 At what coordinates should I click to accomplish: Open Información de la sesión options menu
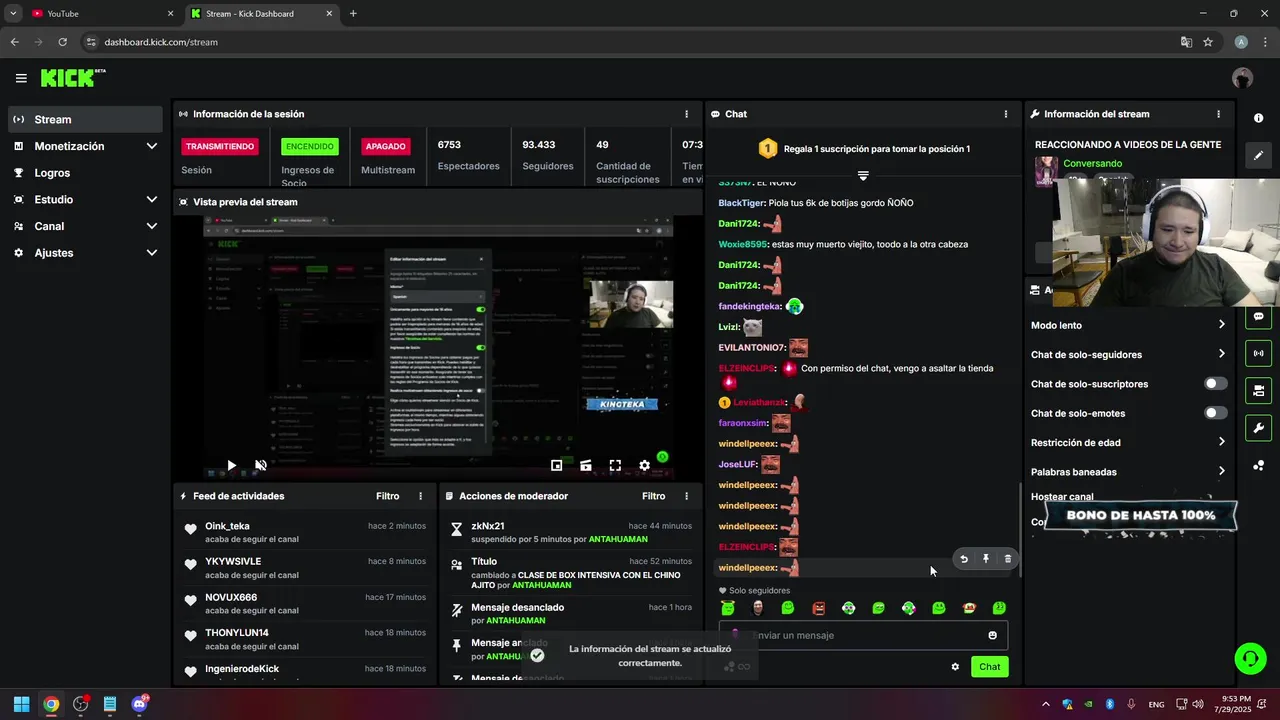pyautogui.click(x=686, y=114)
